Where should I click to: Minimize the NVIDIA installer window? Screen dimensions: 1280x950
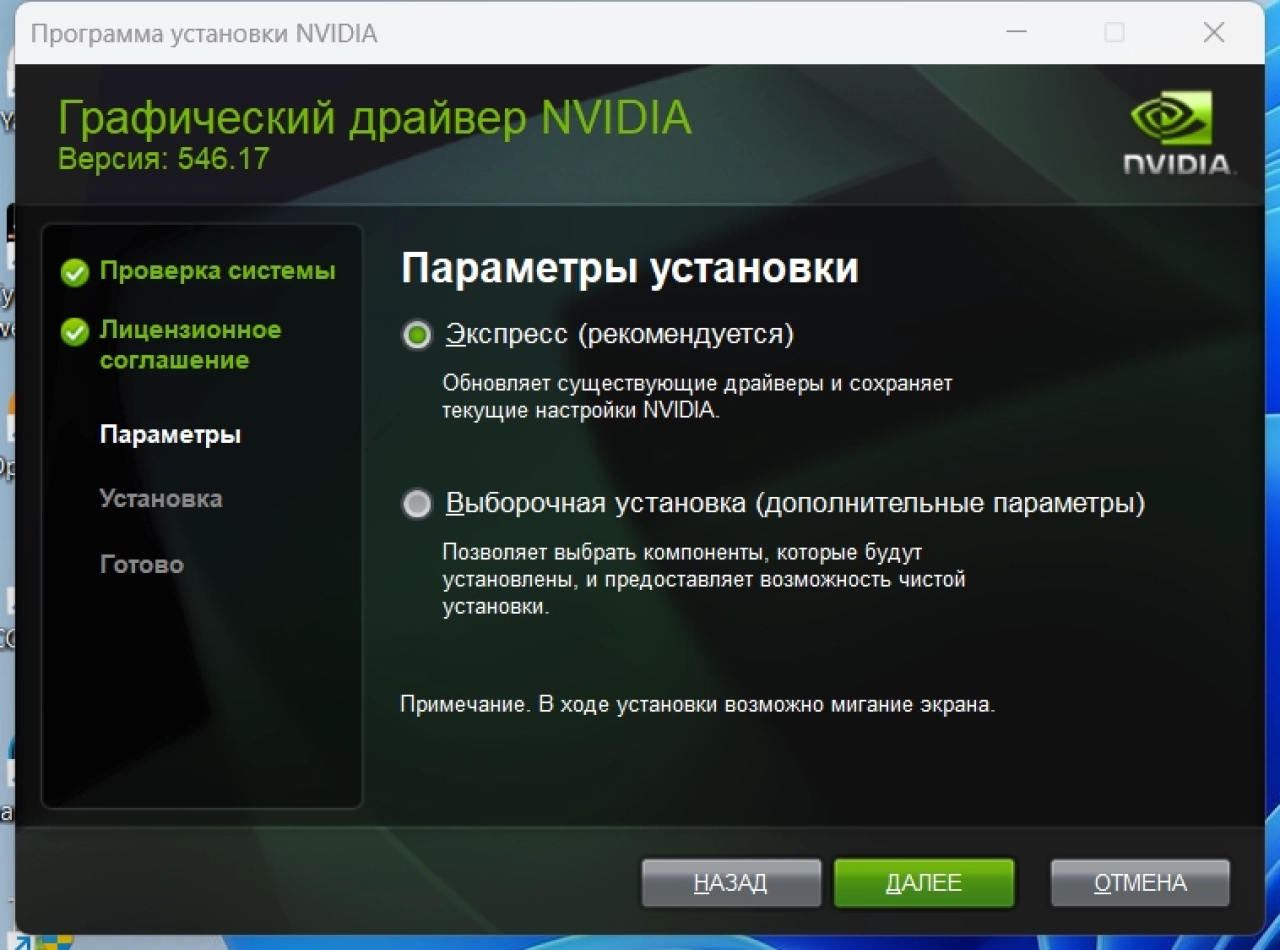[1017, 33]
